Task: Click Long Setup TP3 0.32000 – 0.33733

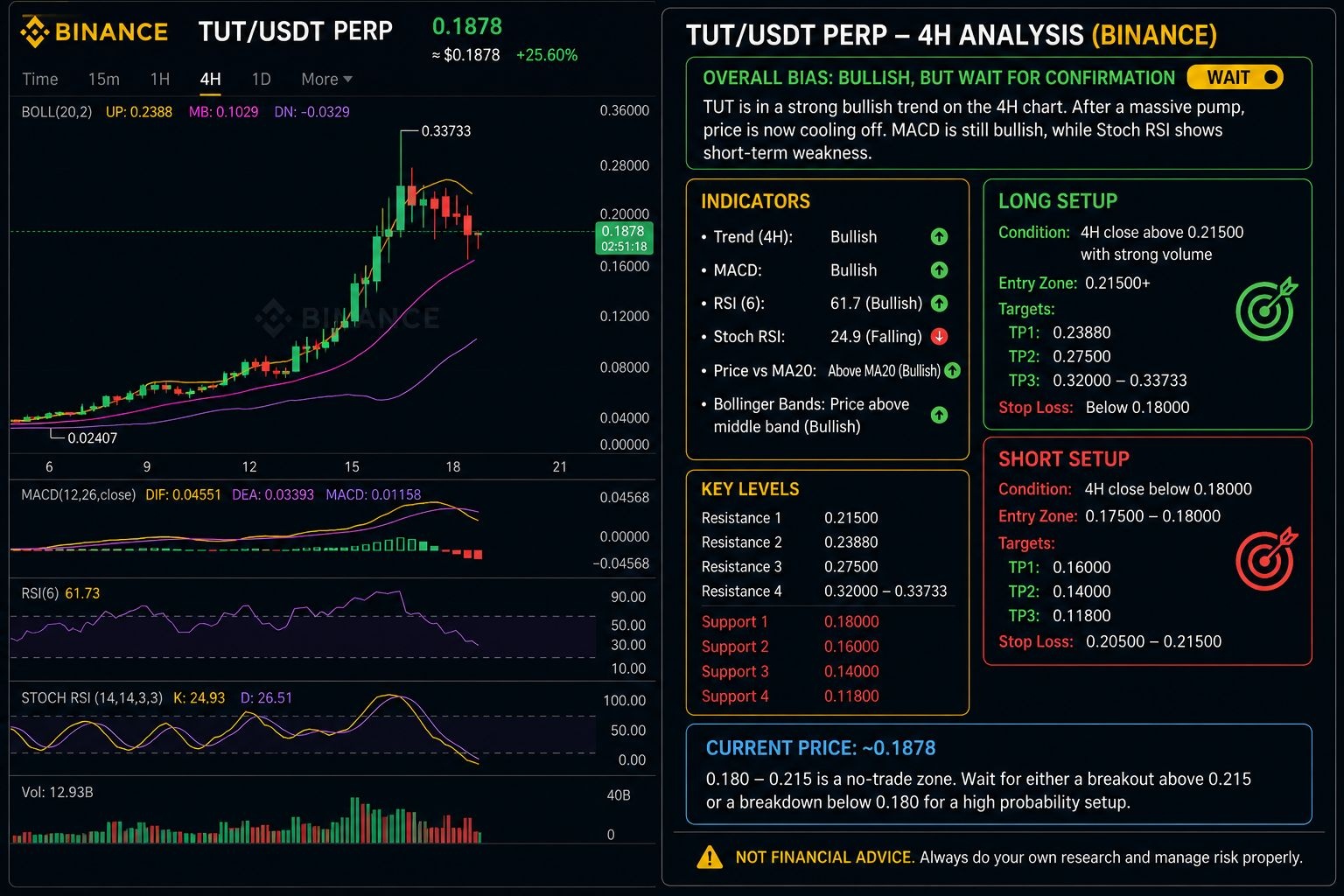Action: (1120, 381)
